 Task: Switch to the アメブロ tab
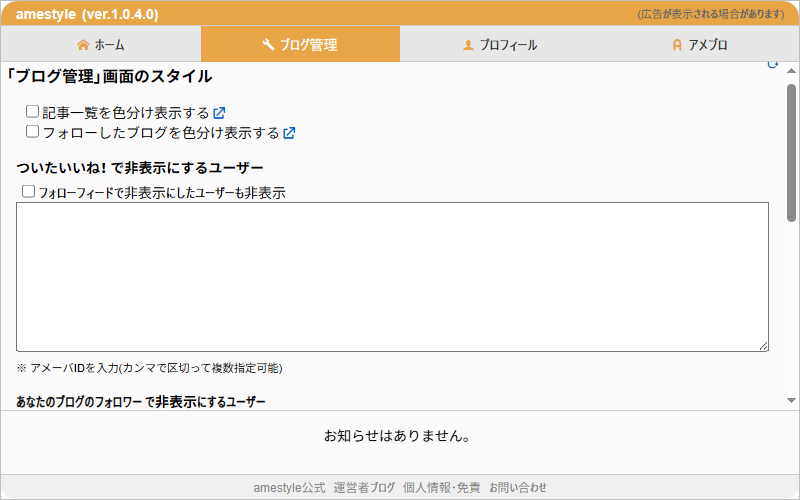[700, 45]
